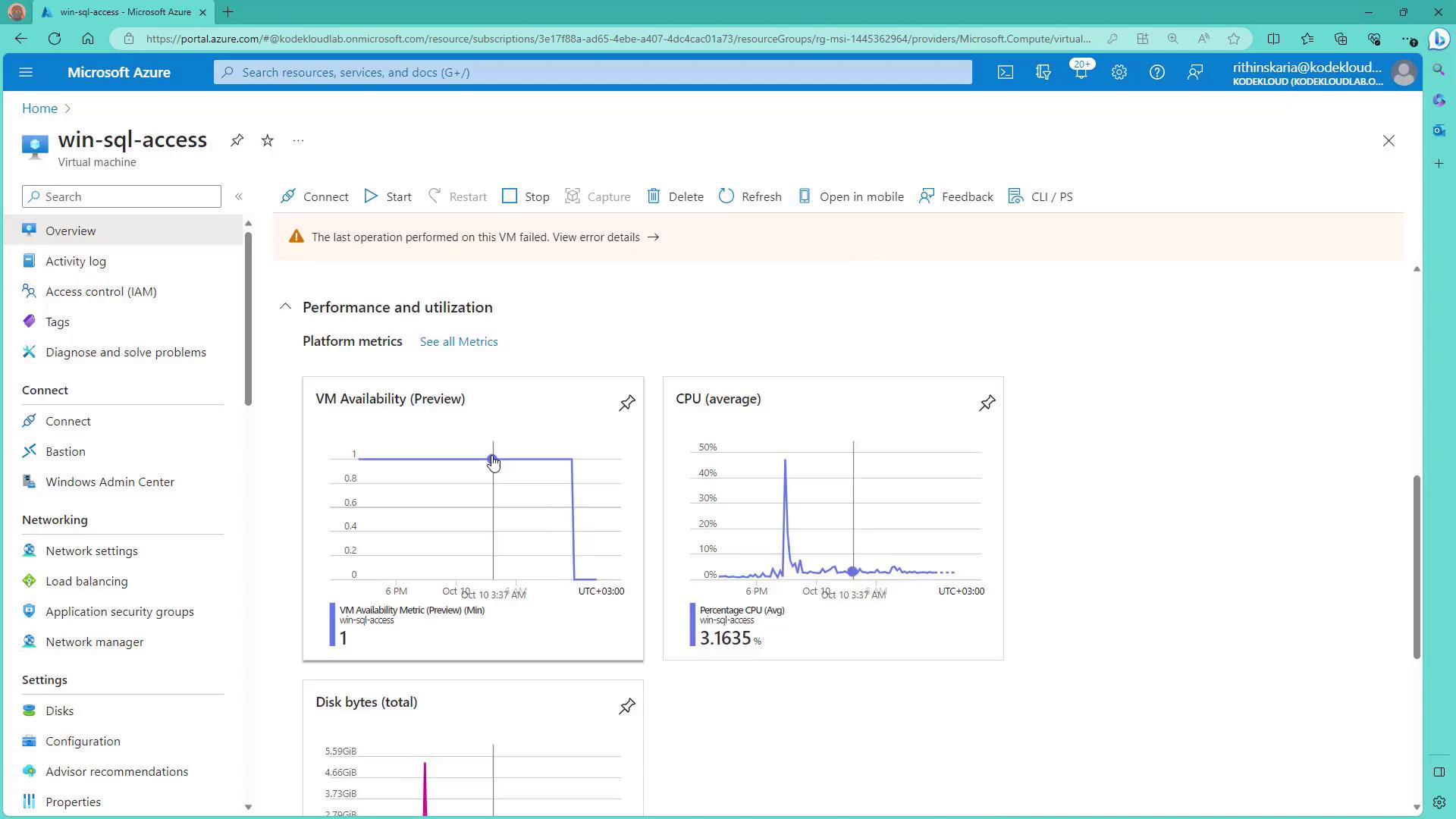Select Network settings menu item
This screenshot has width=1456, height=819.
tap(91, 551)
